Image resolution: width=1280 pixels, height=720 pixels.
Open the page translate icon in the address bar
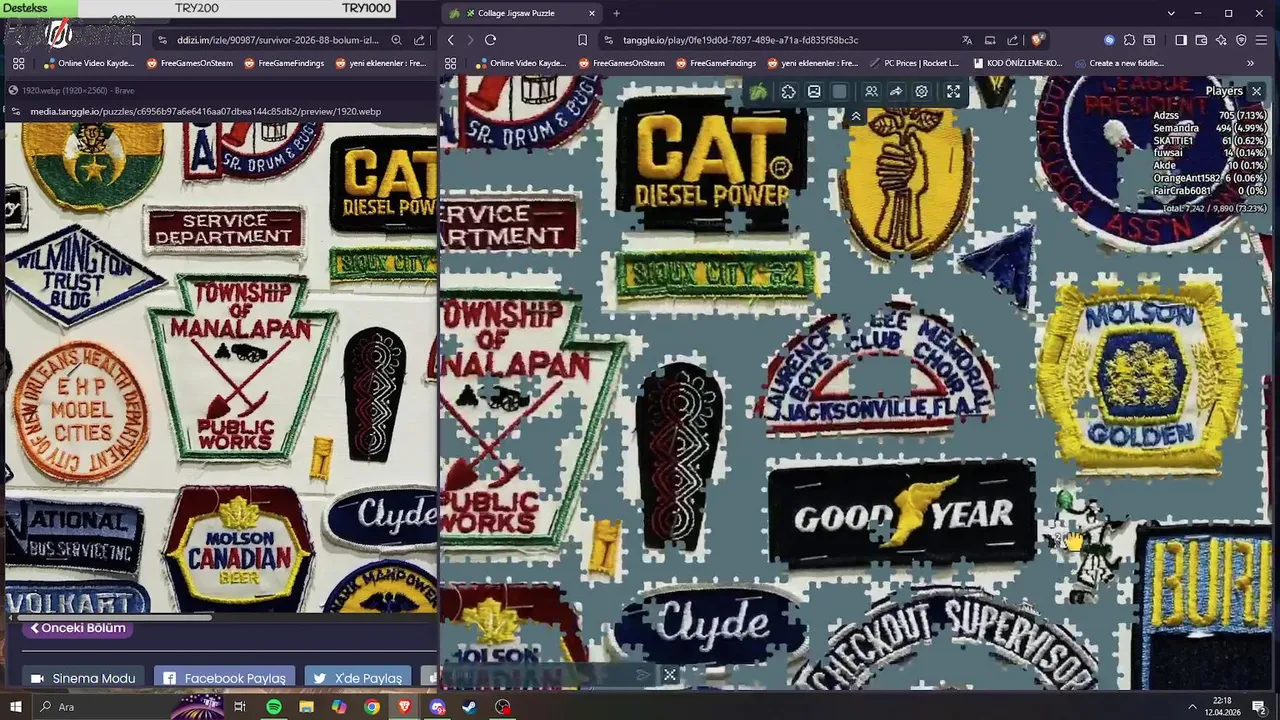(967, 40)
